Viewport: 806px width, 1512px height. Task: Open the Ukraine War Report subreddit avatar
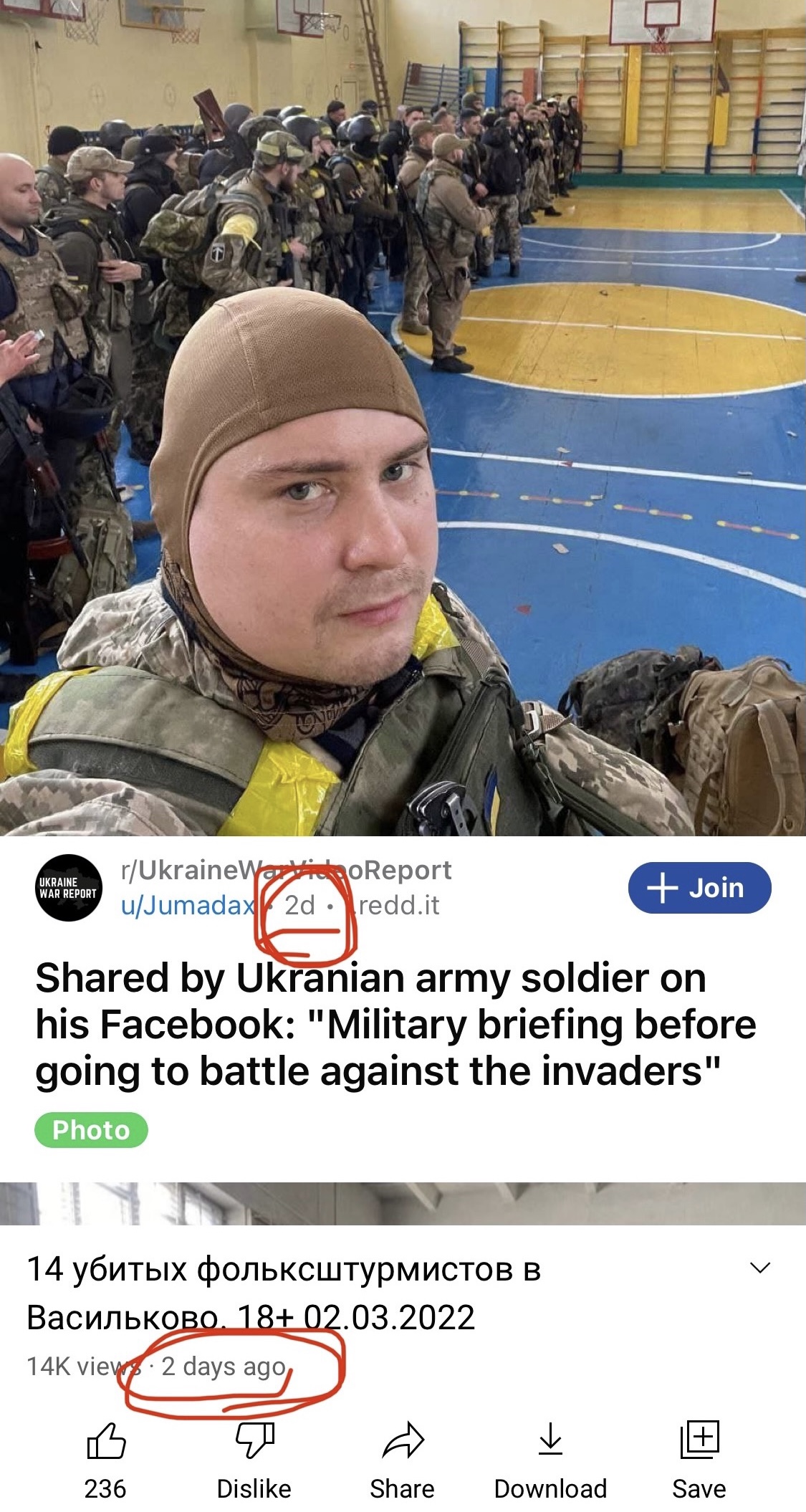(x=69, y=888)
